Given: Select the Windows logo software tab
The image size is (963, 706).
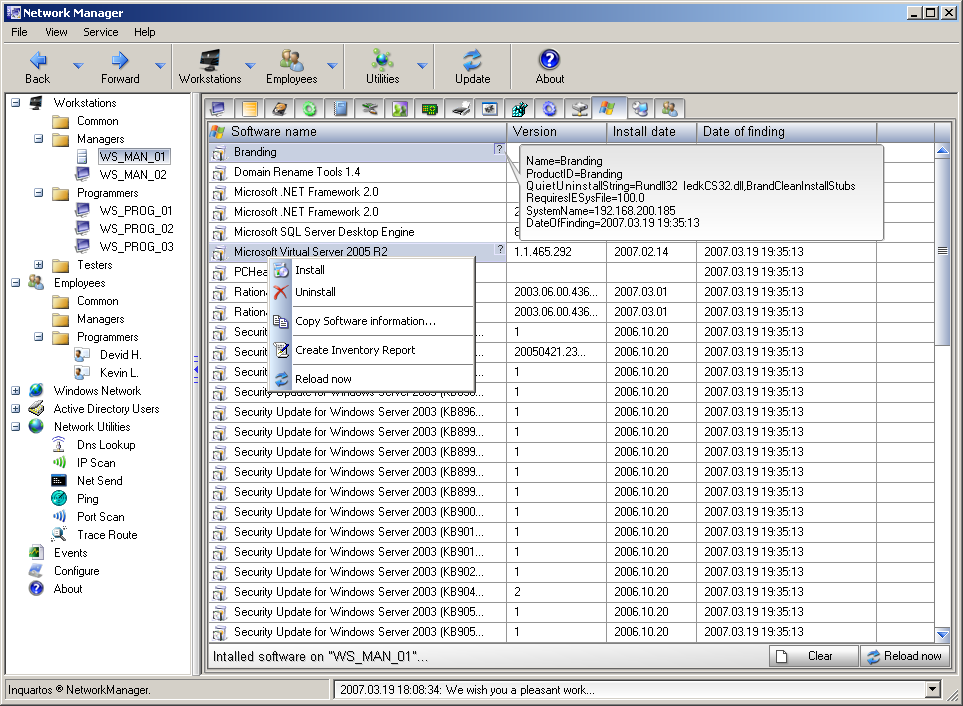Looking at the screenshot, I should (608, 107).
